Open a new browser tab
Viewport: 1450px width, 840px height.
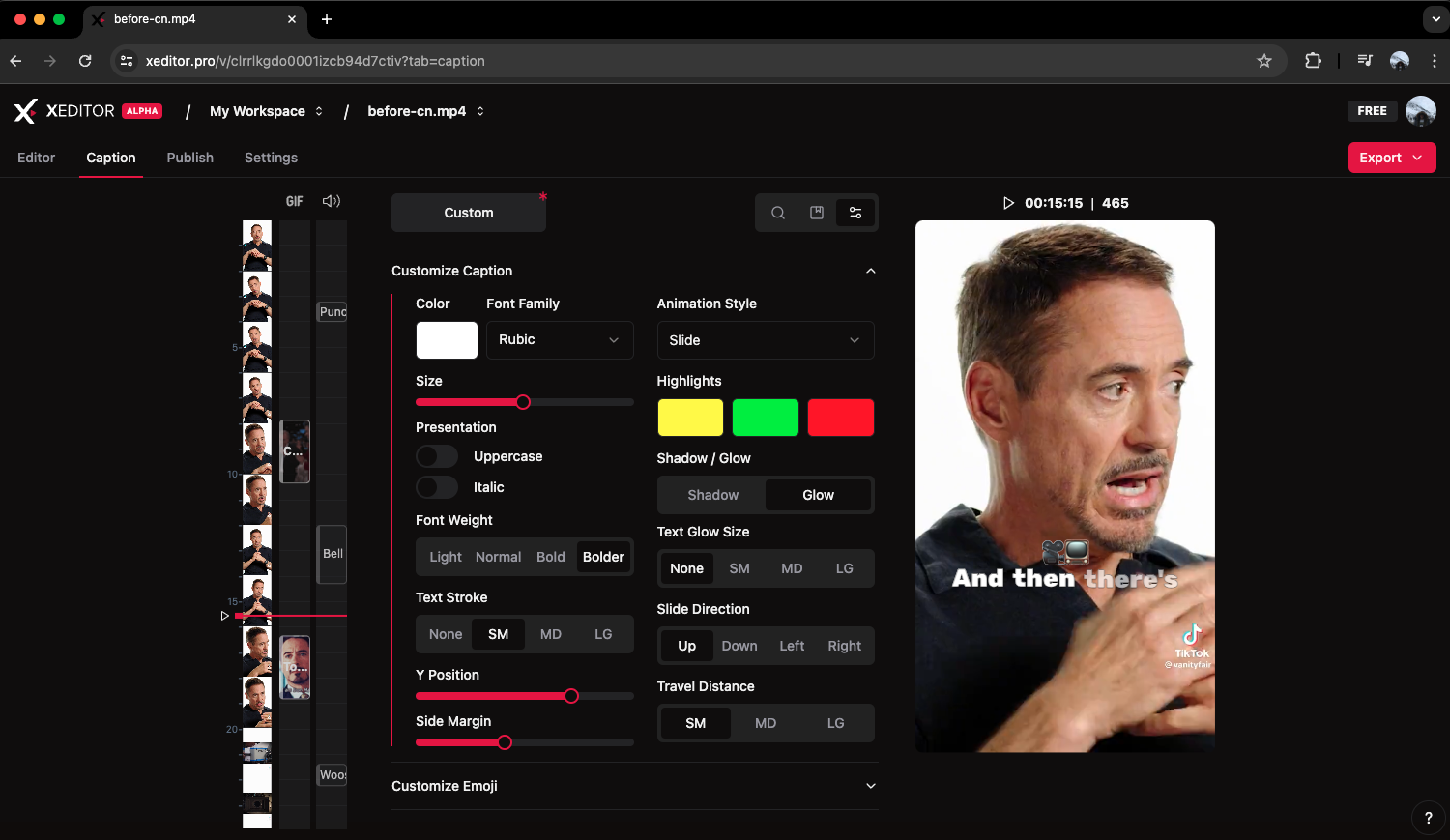coord(327,19)
